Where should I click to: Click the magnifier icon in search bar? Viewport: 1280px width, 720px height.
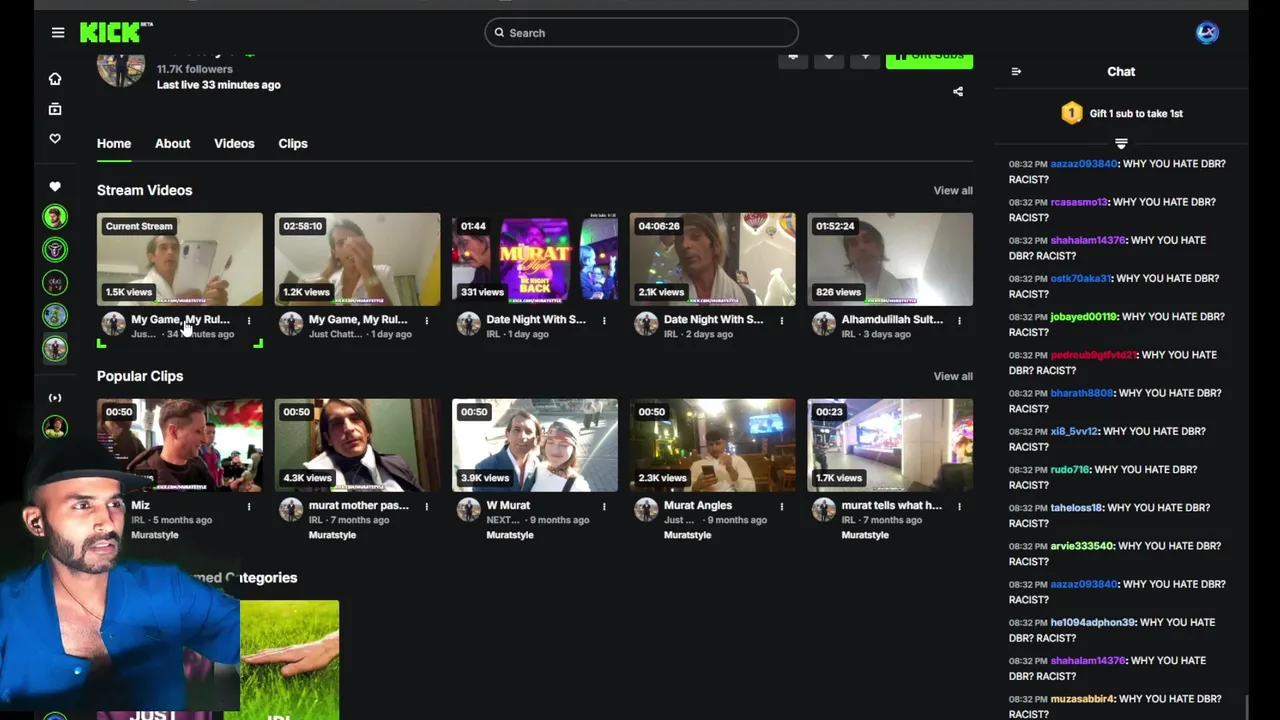pyautogui.click(x=499, y=33)
